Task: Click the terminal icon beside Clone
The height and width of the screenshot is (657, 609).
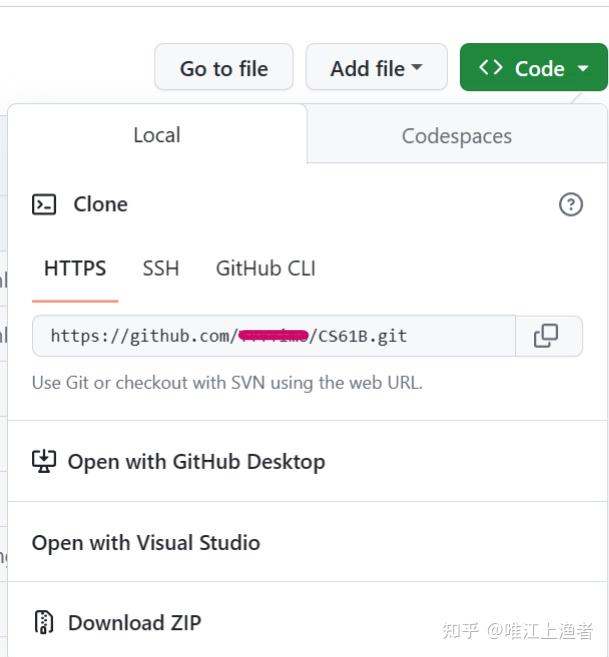Action: [x=44, y=205]
